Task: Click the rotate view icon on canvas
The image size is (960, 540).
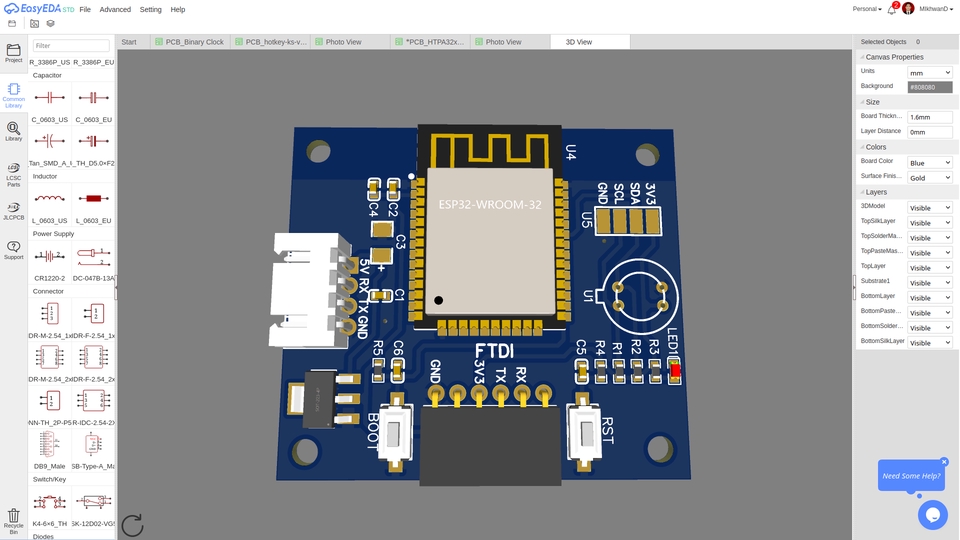Action: point(132,525)
